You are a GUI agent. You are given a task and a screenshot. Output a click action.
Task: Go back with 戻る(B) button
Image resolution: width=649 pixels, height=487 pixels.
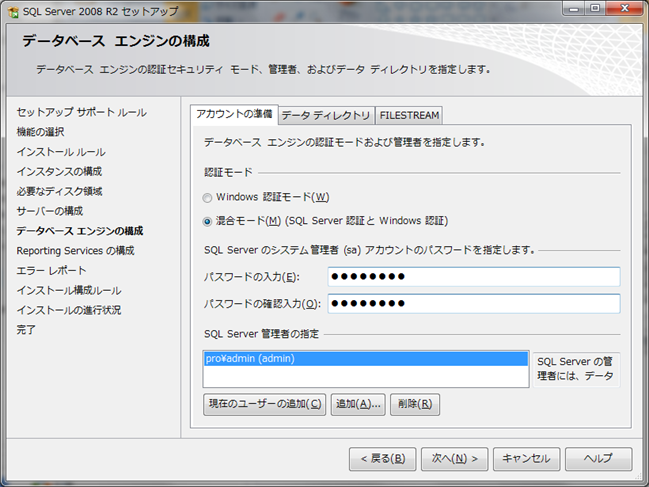tap(382, 458)
